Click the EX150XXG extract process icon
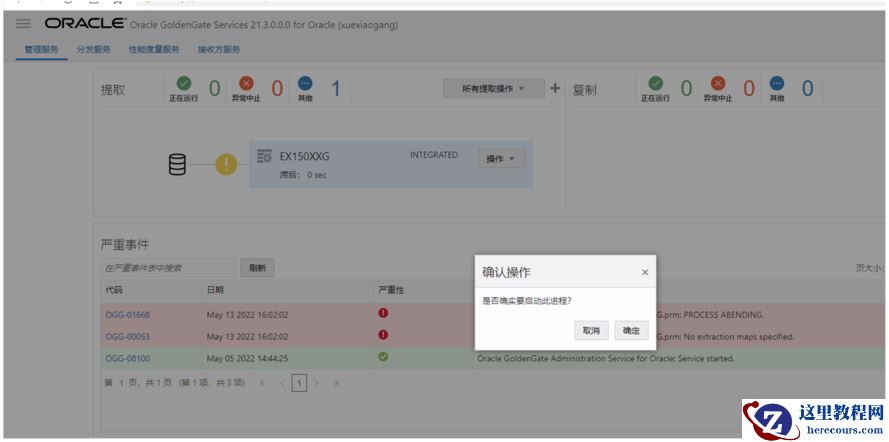 coord(264,156)
